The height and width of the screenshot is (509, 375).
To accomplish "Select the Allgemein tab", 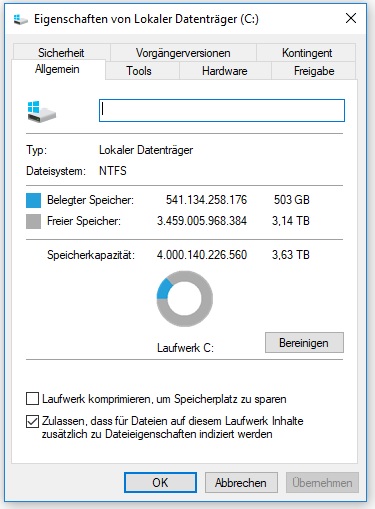I will [x=58, y=69].
